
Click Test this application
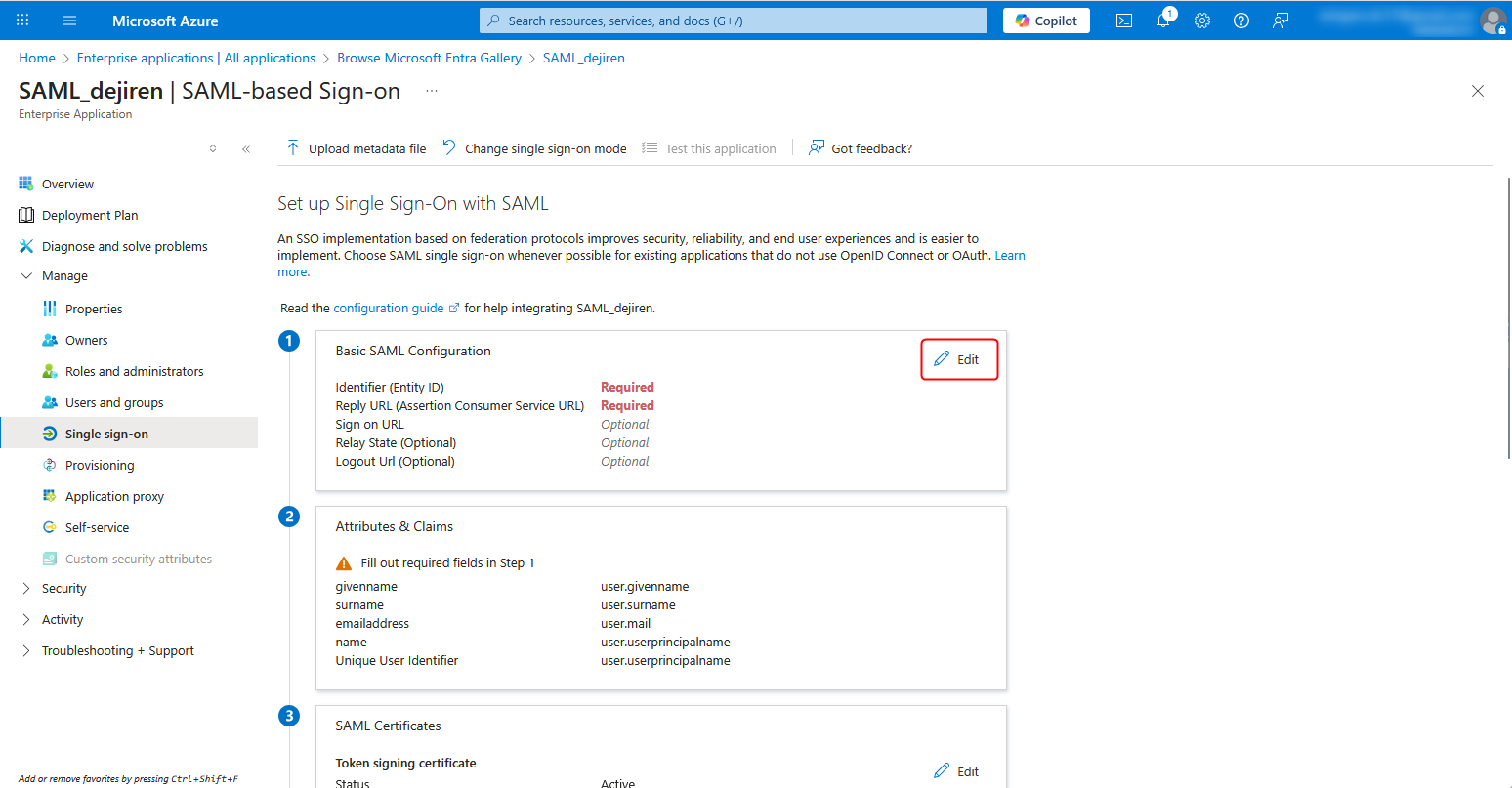tap(709, 148)
